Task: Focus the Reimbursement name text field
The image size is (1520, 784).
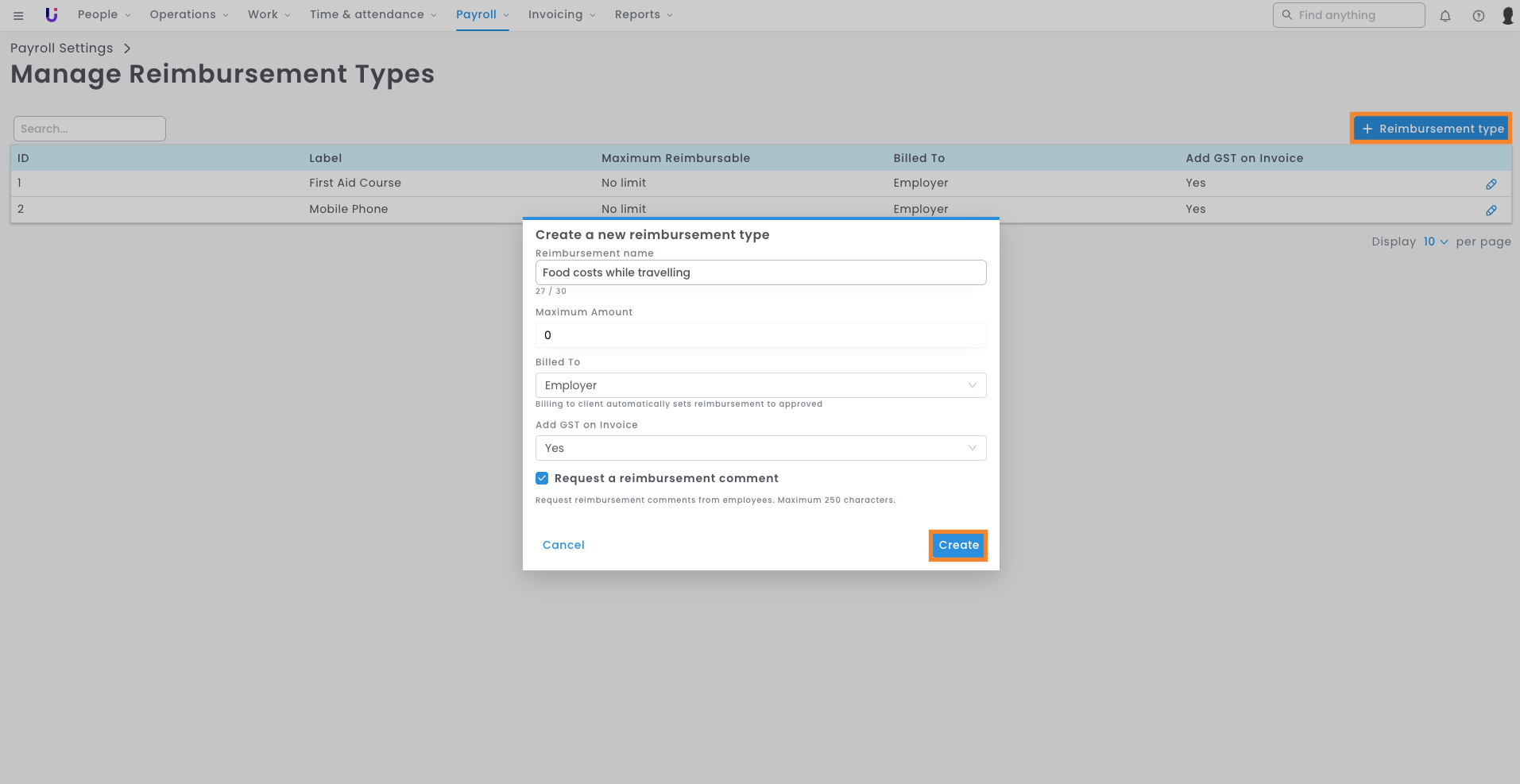Action: (x=760, y=272)
